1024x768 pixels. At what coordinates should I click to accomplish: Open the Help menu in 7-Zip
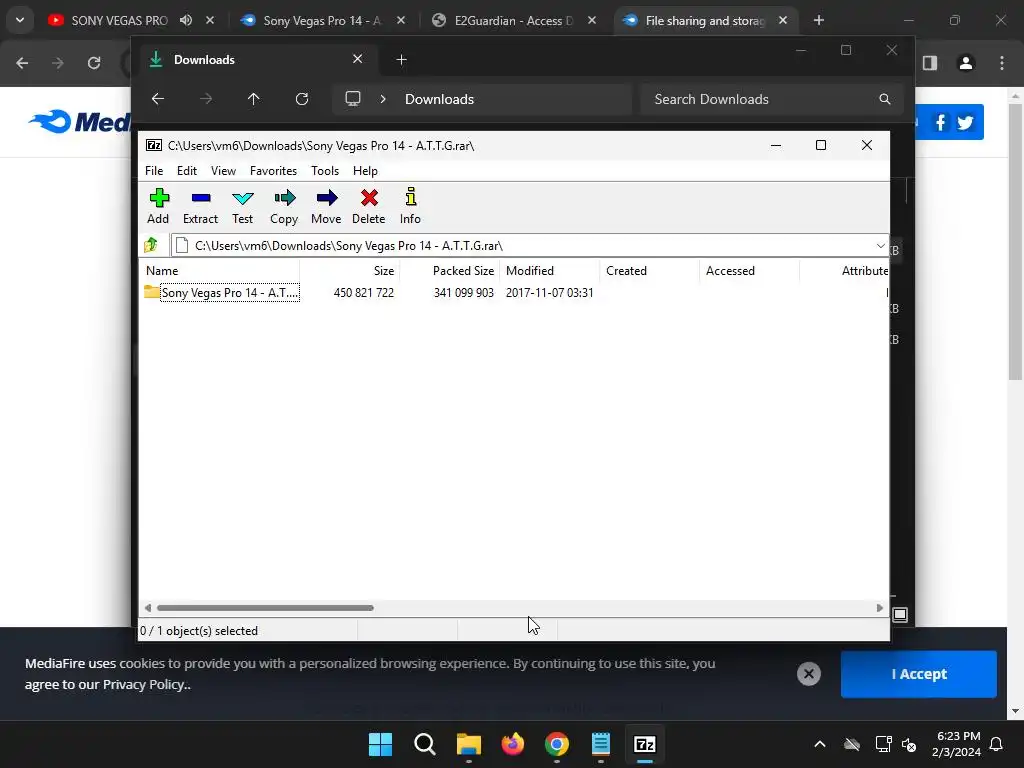366,170
